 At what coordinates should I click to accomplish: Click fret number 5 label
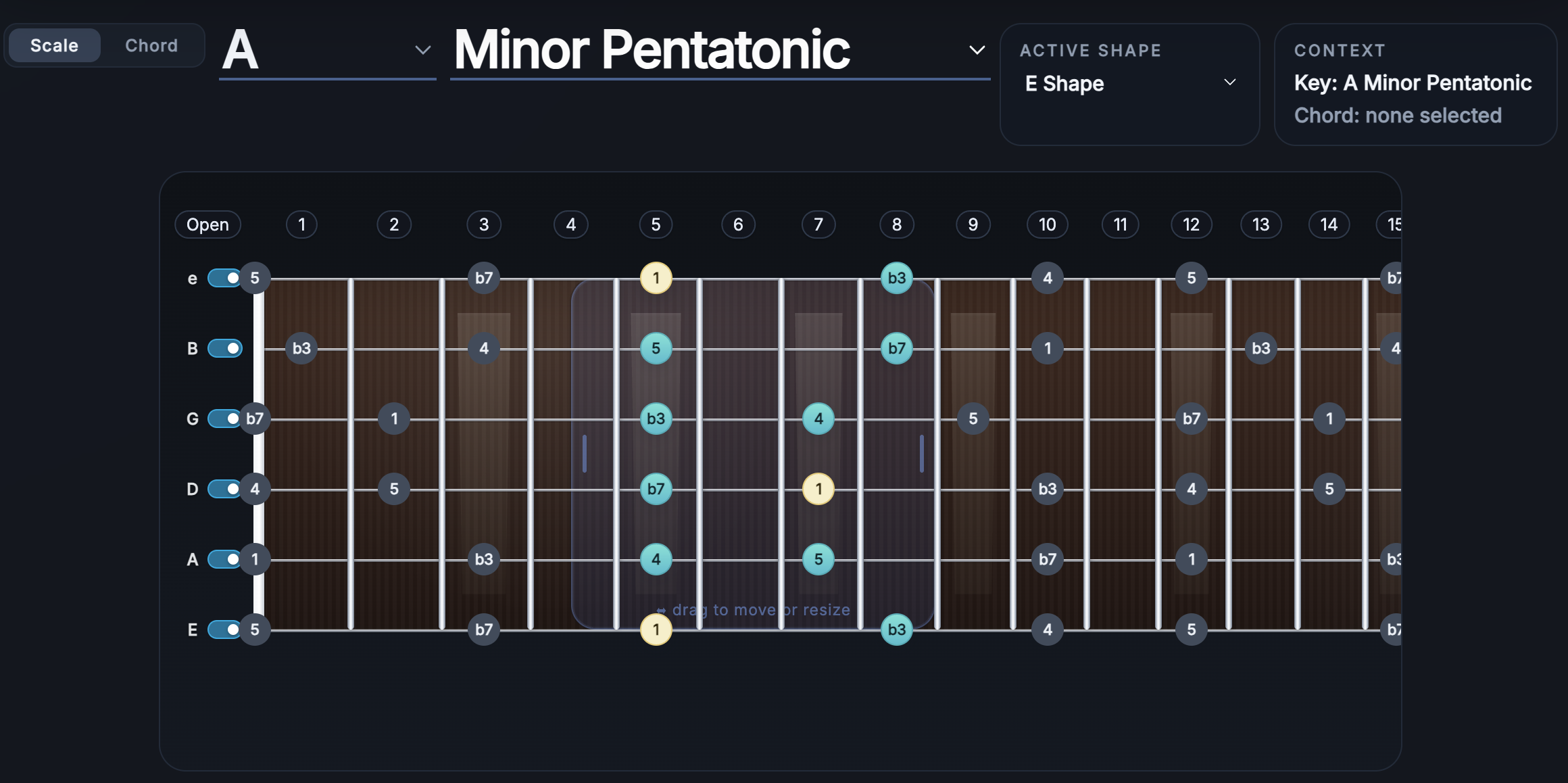pyautogui.click(x=656, y=224)
